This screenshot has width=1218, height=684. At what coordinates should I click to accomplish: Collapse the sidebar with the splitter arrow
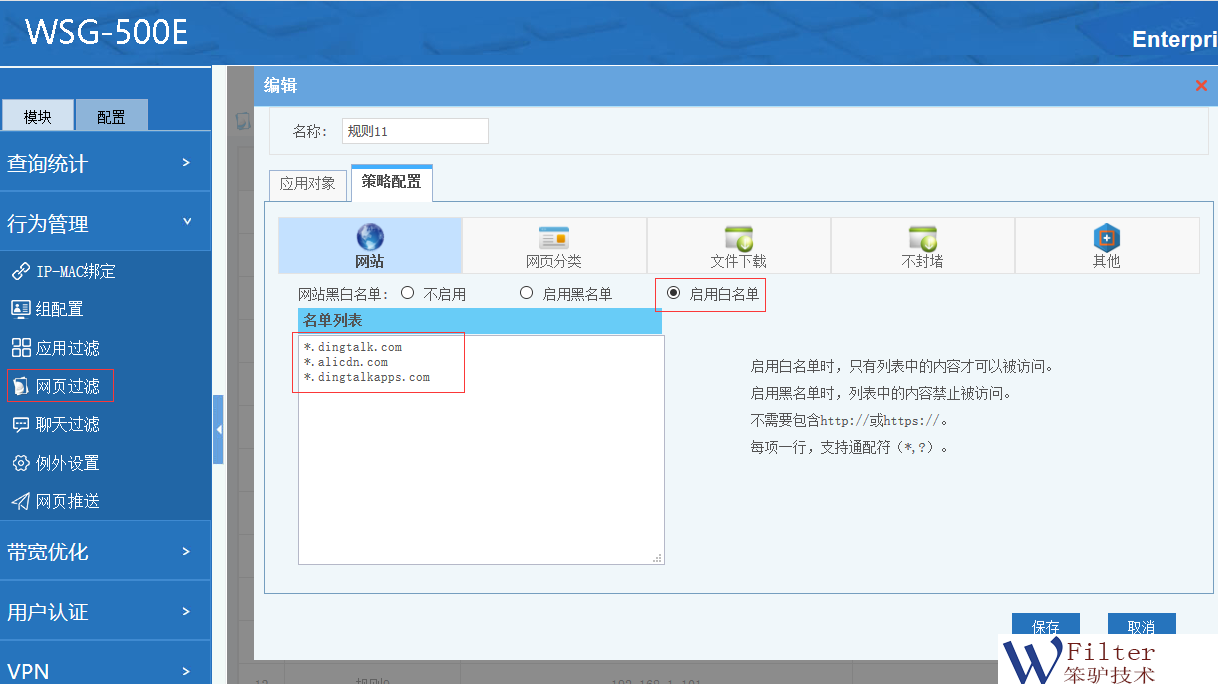coord(218,430)
